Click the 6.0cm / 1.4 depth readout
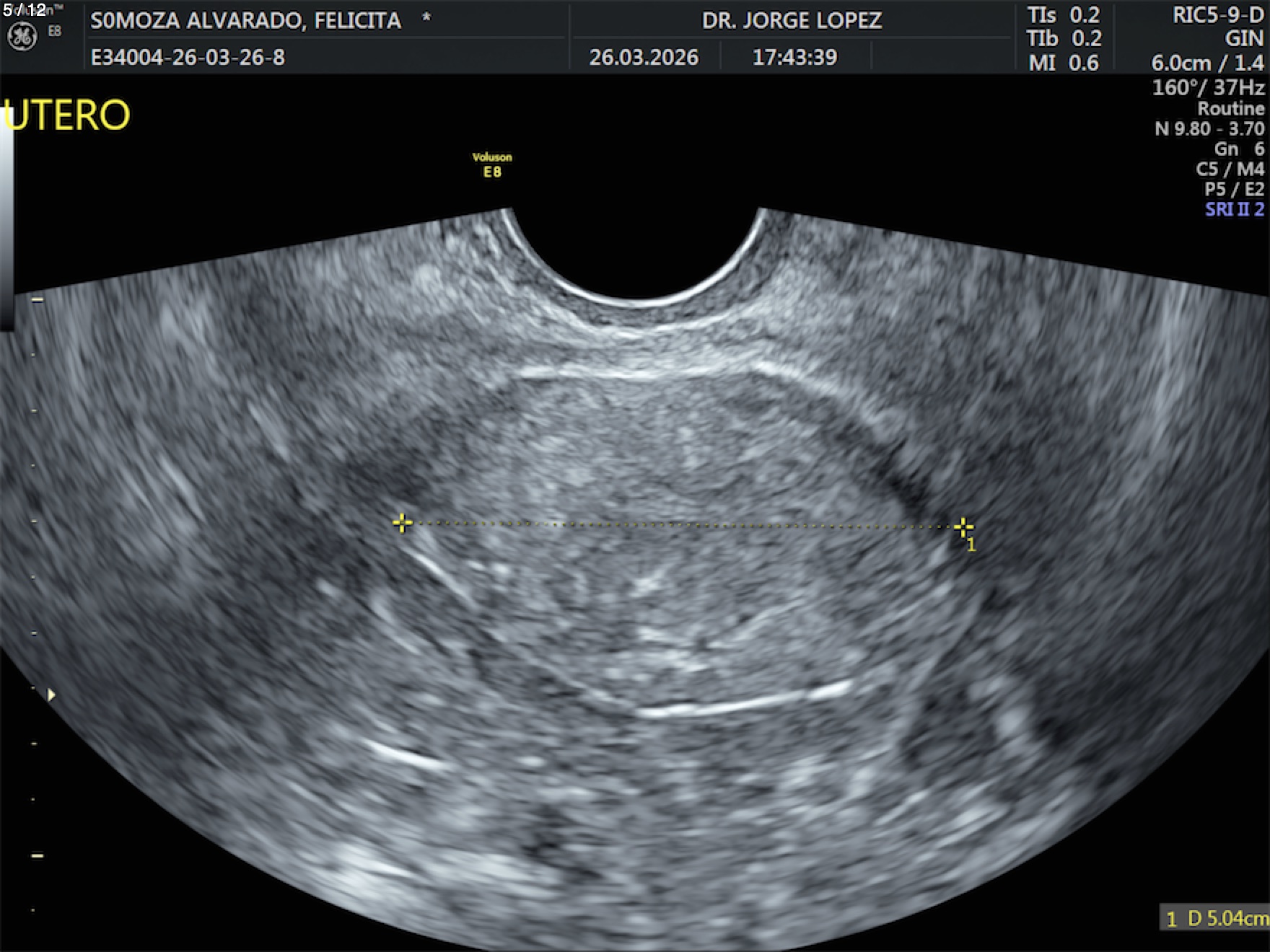Screen dimensions: 1270x952 click(x=1207, y=63)
